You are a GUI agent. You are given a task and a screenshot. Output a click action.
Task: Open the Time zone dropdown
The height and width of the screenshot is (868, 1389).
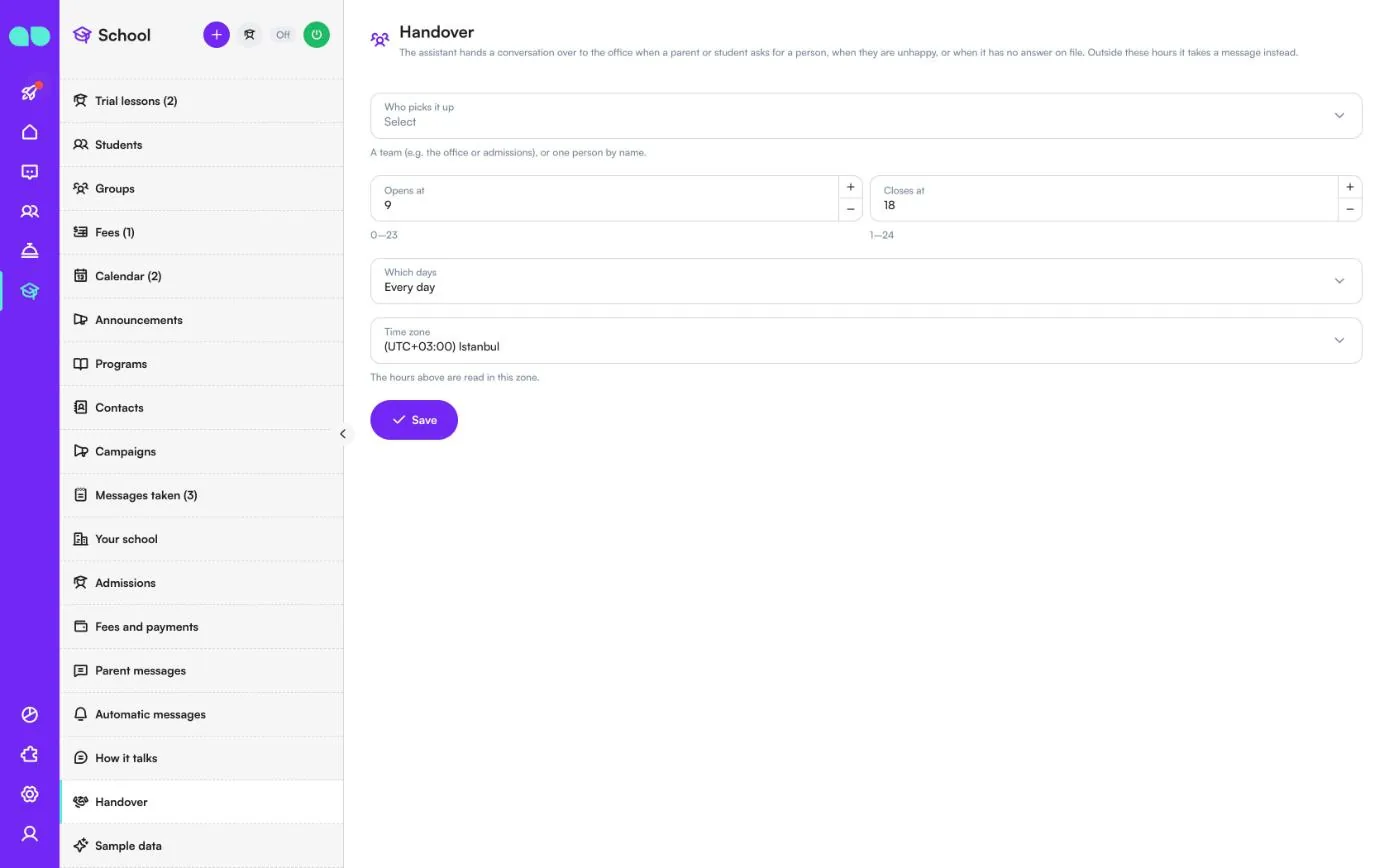866,340
